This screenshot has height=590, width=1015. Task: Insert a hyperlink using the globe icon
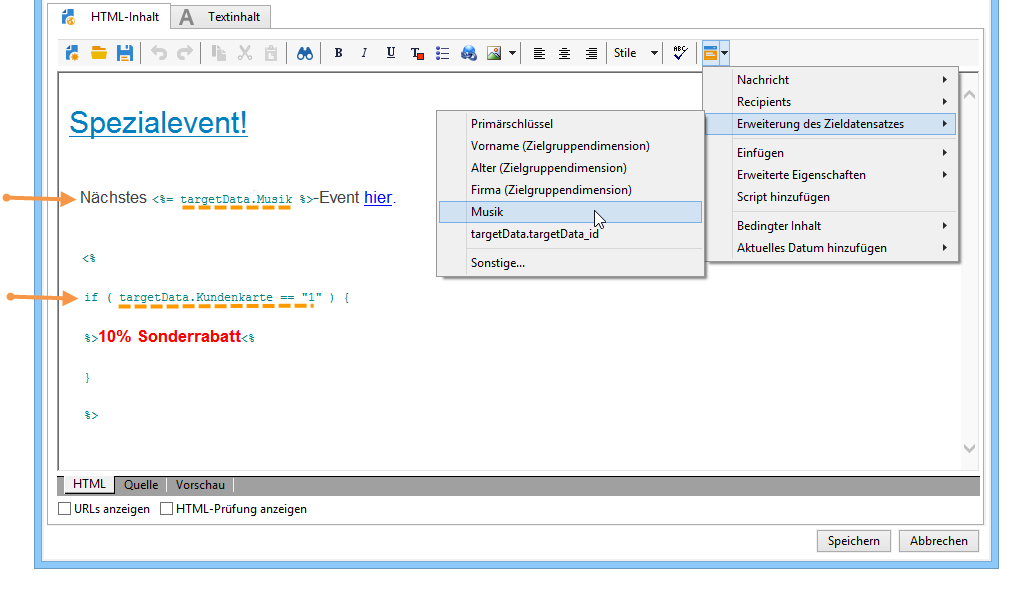point(468,53)
